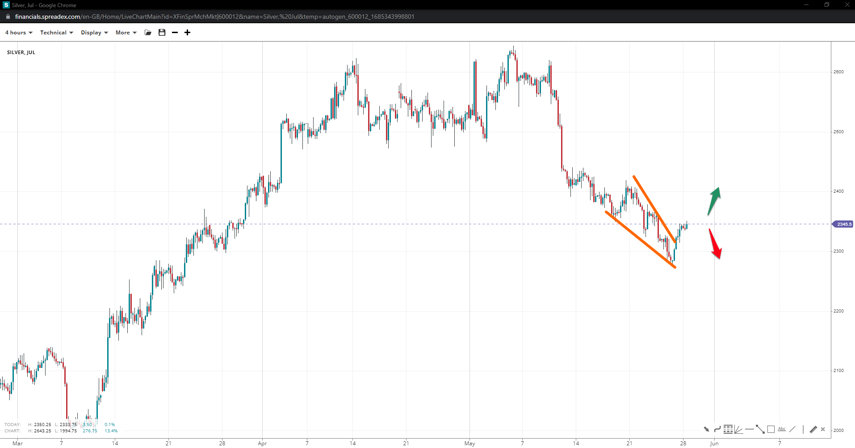Open the Display options dropdown
The image size is (855, 448).
(x=94, y=33)
